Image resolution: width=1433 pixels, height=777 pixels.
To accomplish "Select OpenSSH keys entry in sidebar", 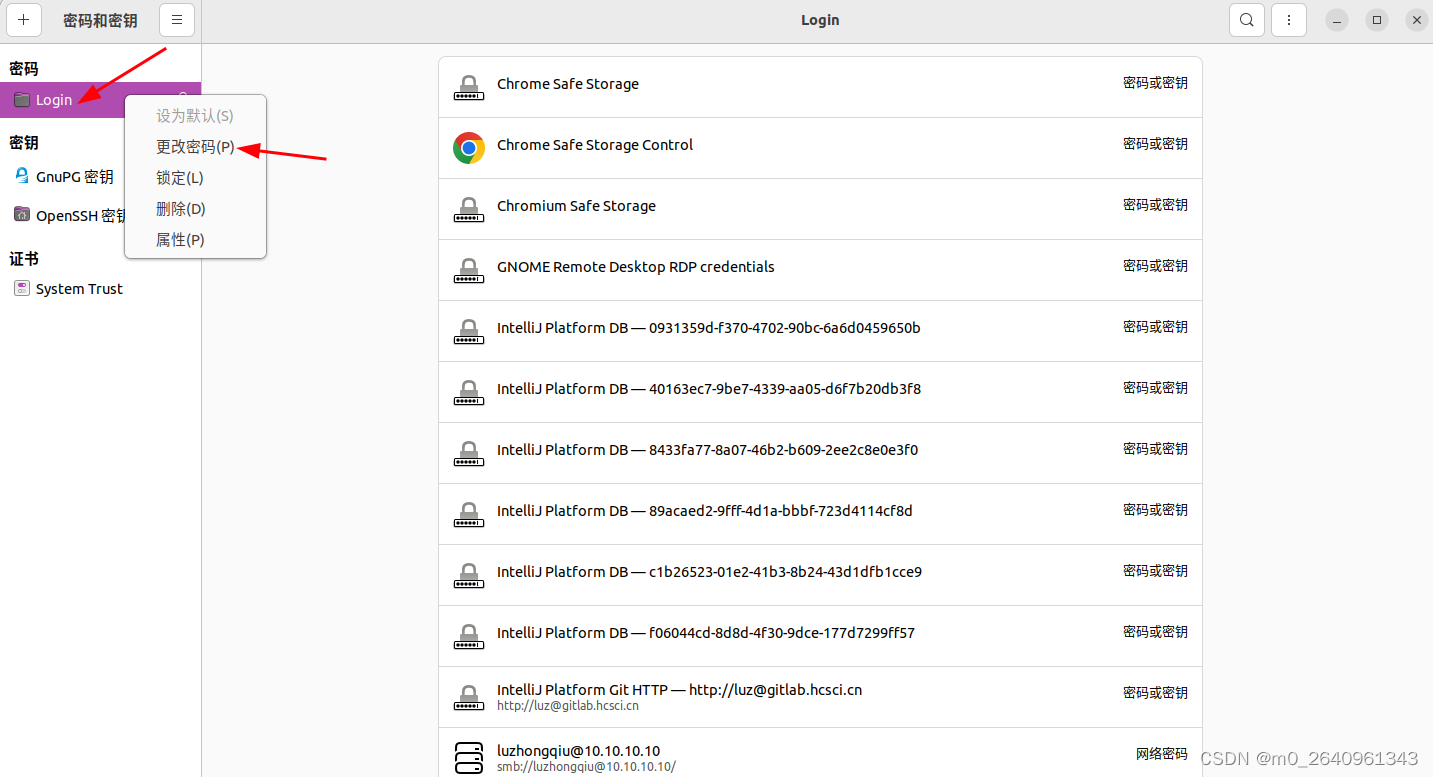I will [100, 215].
